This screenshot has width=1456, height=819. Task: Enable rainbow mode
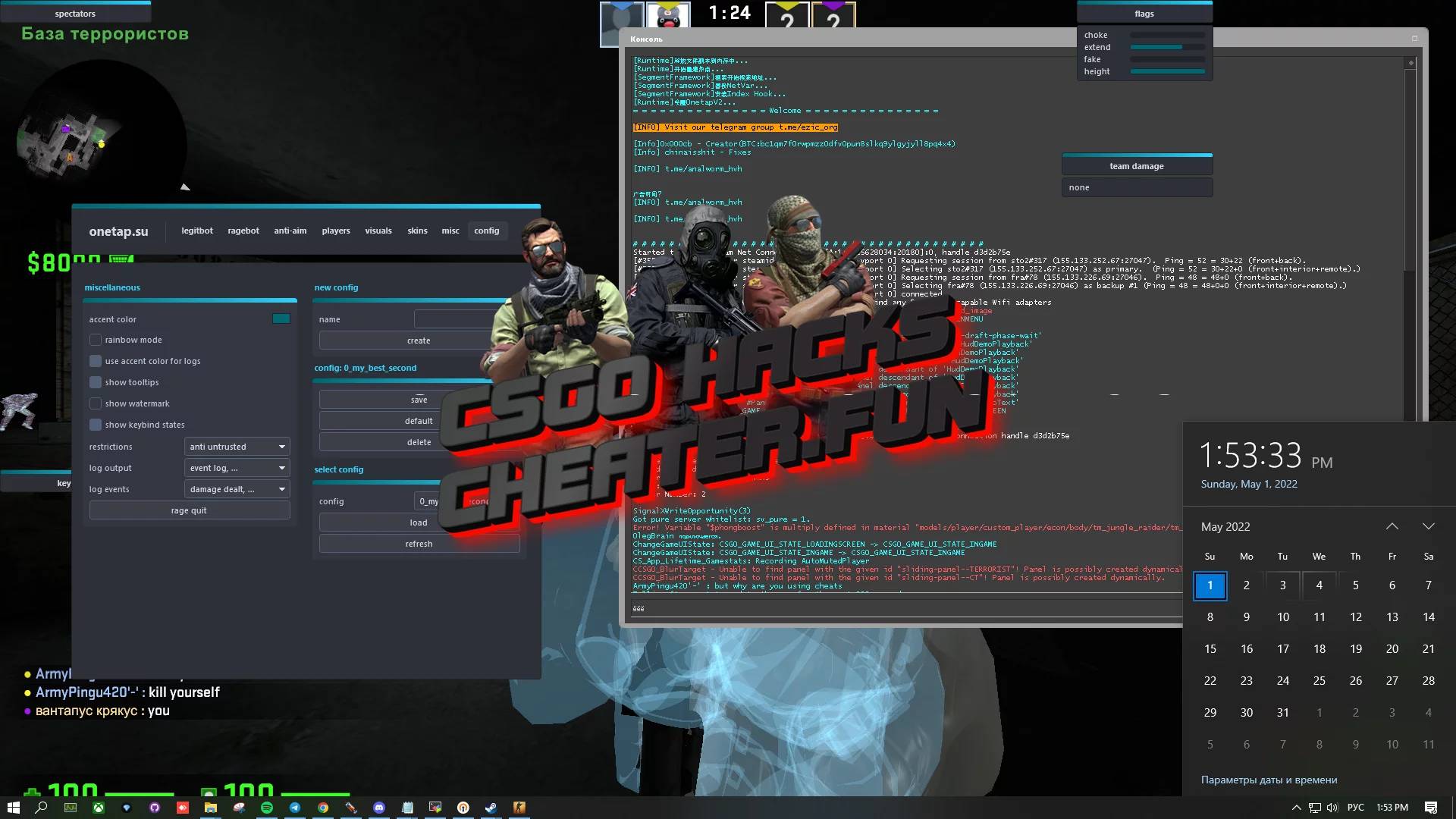click(96, 339)
